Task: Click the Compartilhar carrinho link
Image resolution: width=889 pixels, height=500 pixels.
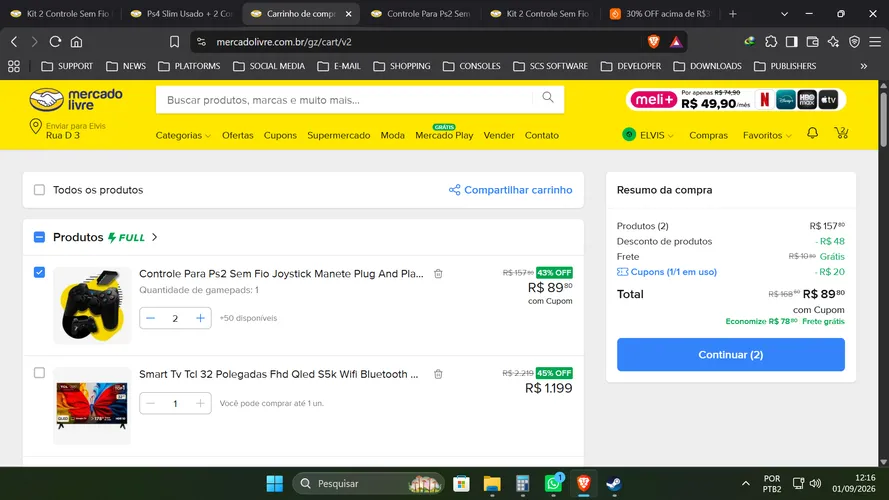Action: tap(510, 190)
